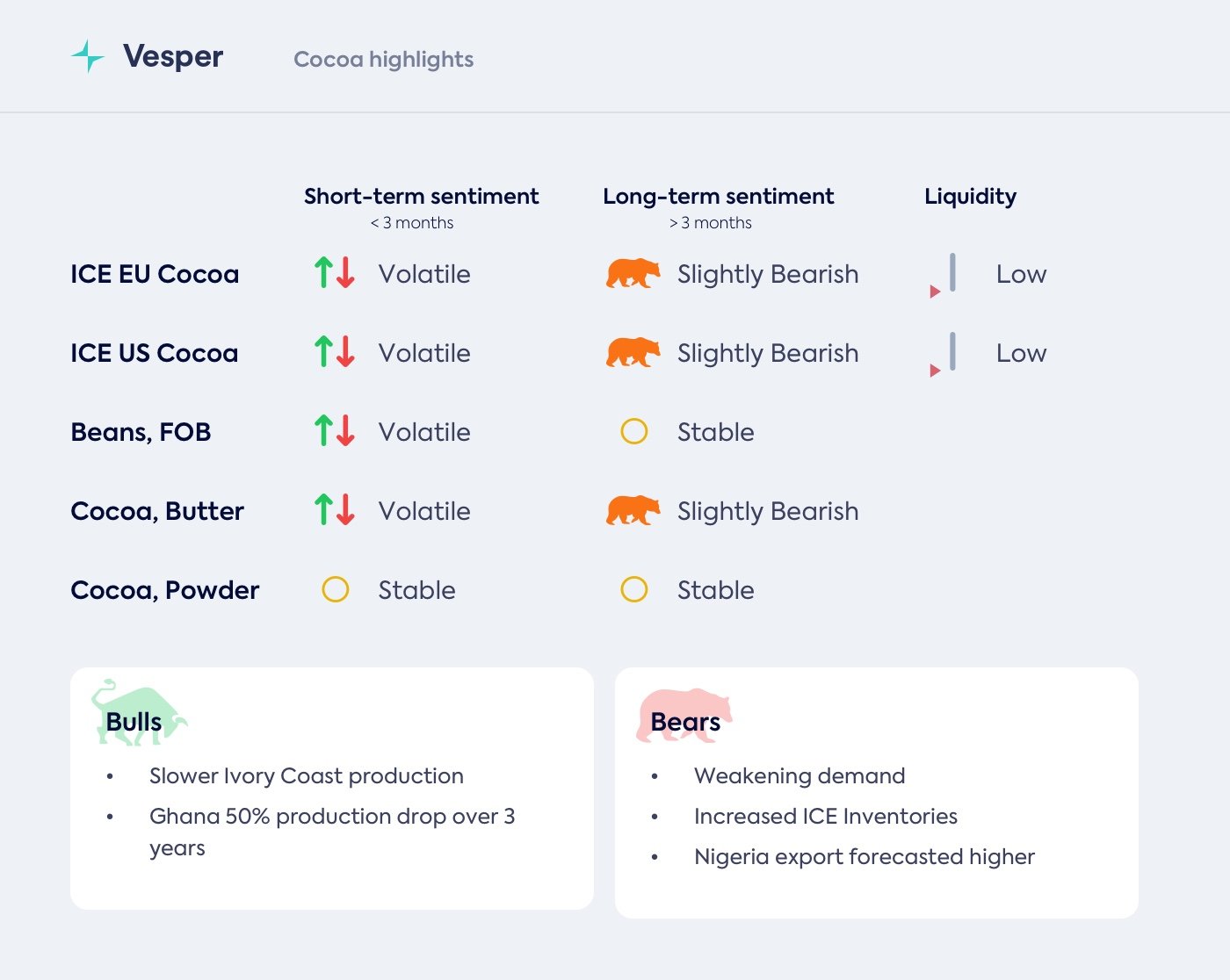Open the Cocoa, Butter row label
This screenshot has height=980, width=1230.
157,511
